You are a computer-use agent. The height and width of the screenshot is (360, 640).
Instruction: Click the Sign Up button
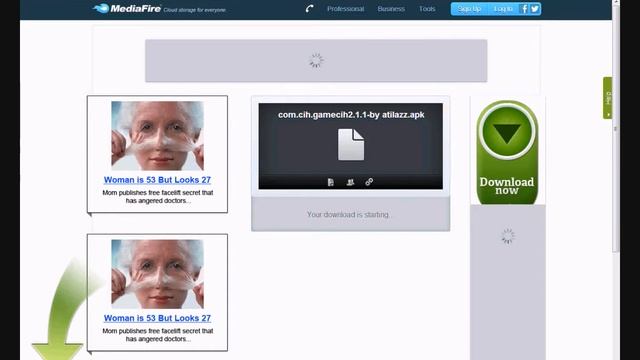coord(469,9)
